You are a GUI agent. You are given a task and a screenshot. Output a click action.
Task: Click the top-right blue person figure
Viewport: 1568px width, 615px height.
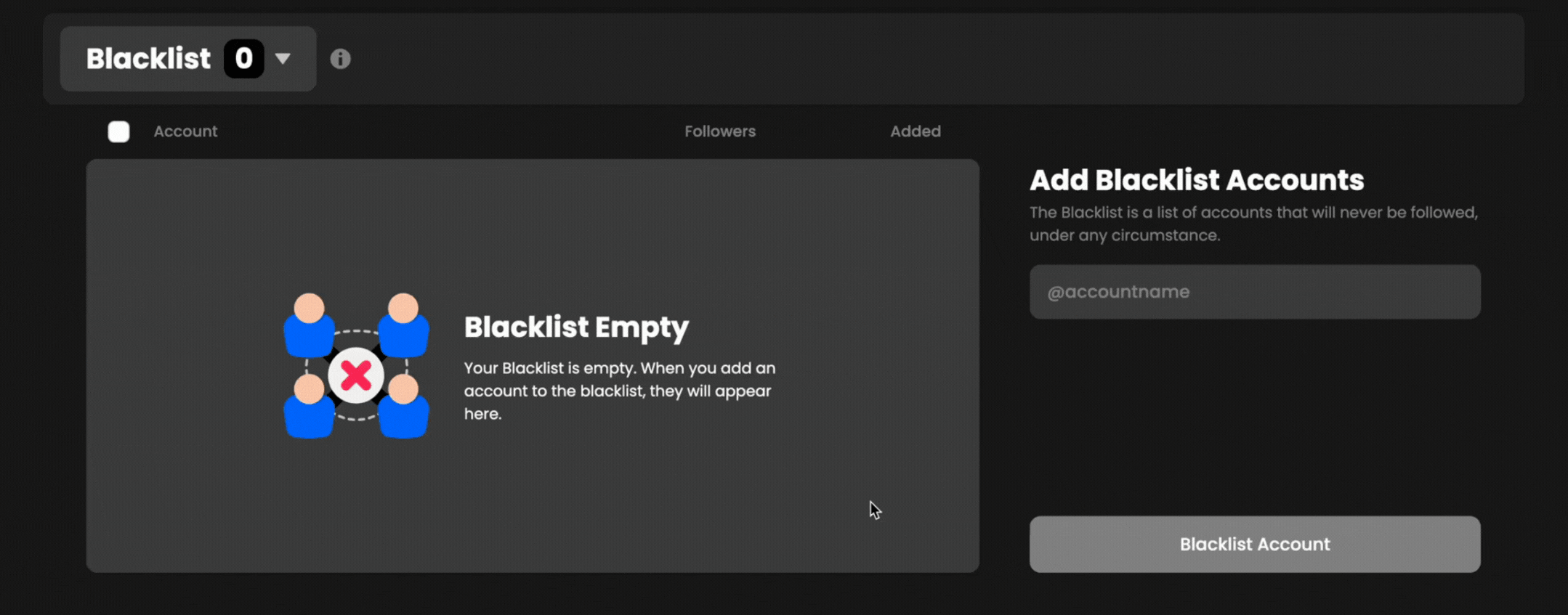pos(403,325)
